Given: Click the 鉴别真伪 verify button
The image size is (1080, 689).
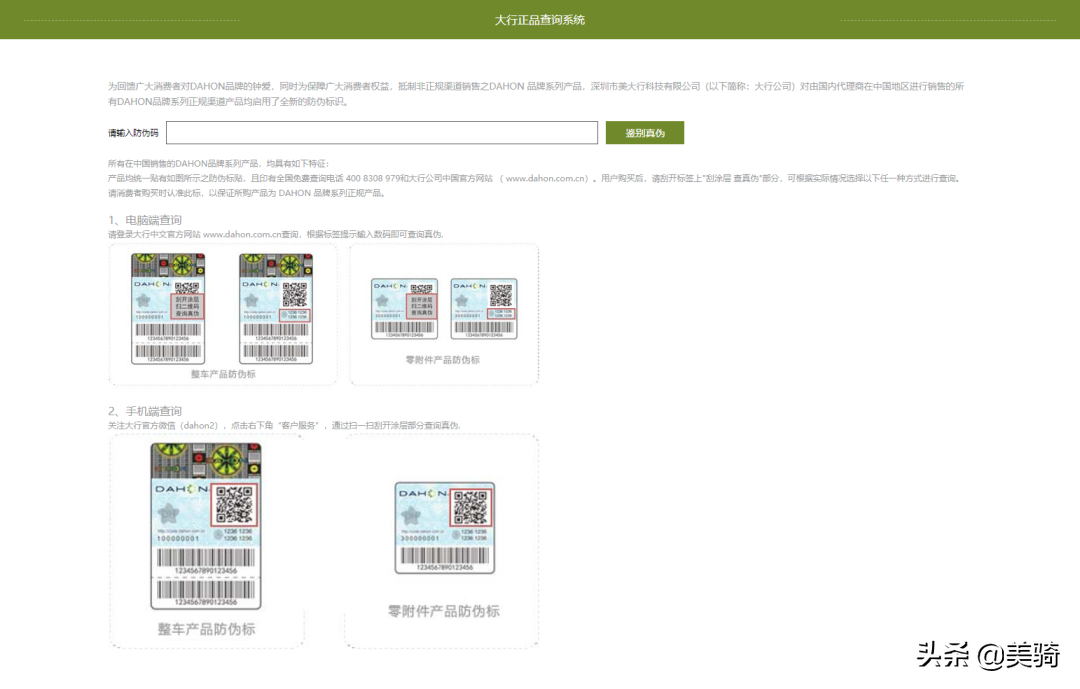Looking at the screenshot, I should [x=645, y=133].
